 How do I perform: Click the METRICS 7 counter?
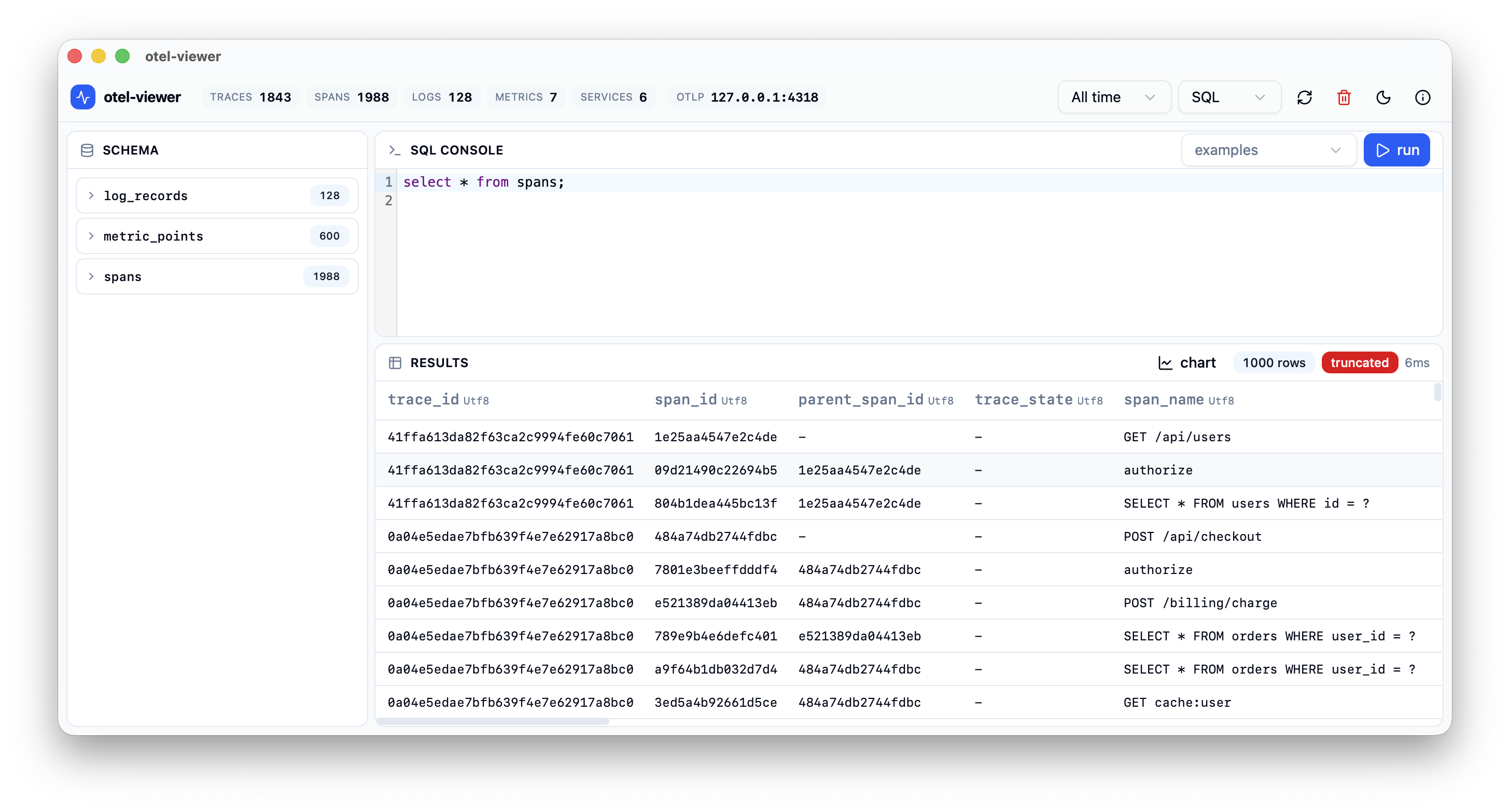[526, 97]
